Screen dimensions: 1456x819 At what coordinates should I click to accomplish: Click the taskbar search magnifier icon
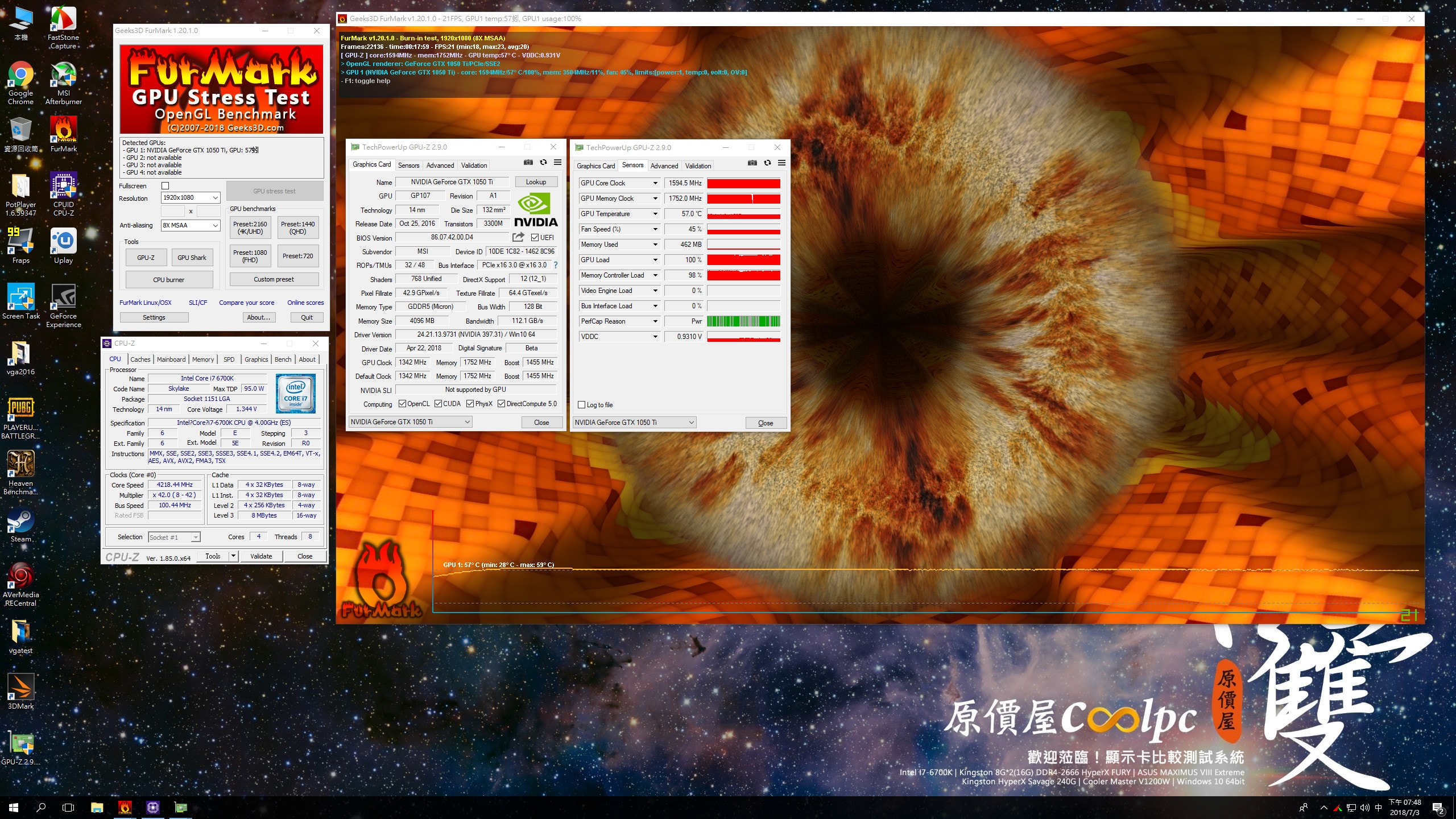[x=41, y=808]
